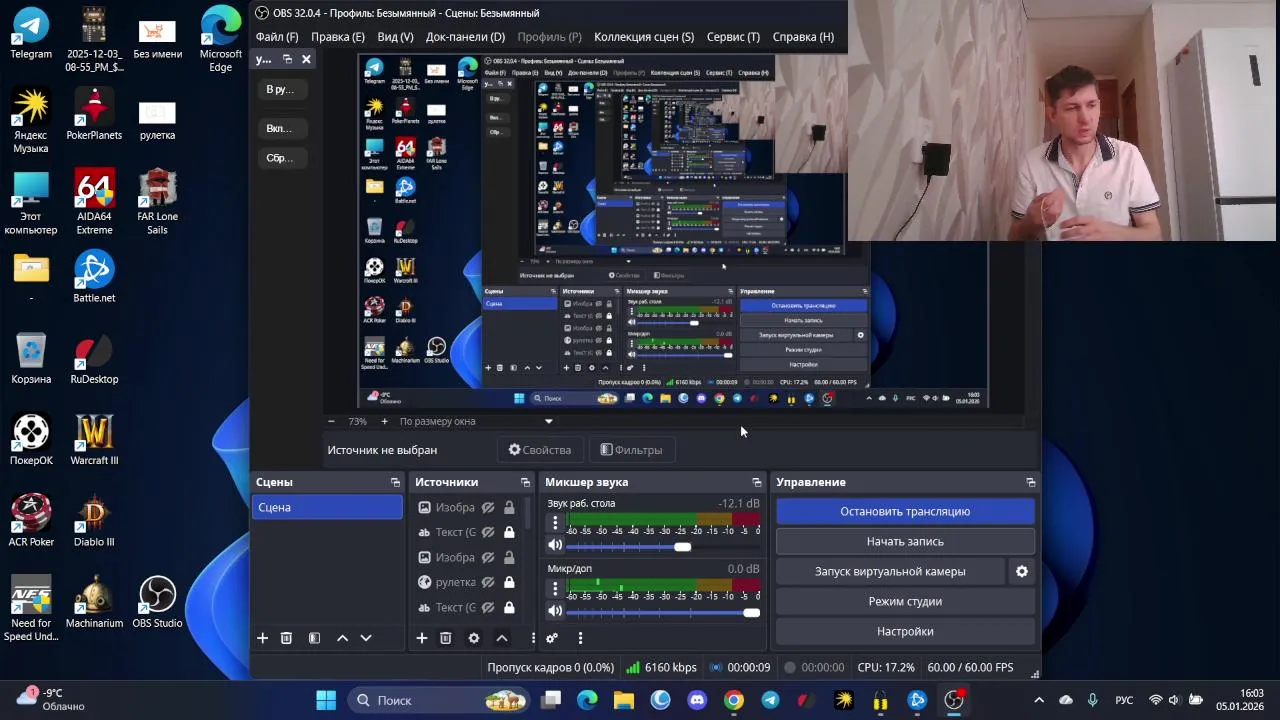Open scene filters icon in Сцены toolbar
This screenshot has height=720, width=1280.
tap(314, 638)
